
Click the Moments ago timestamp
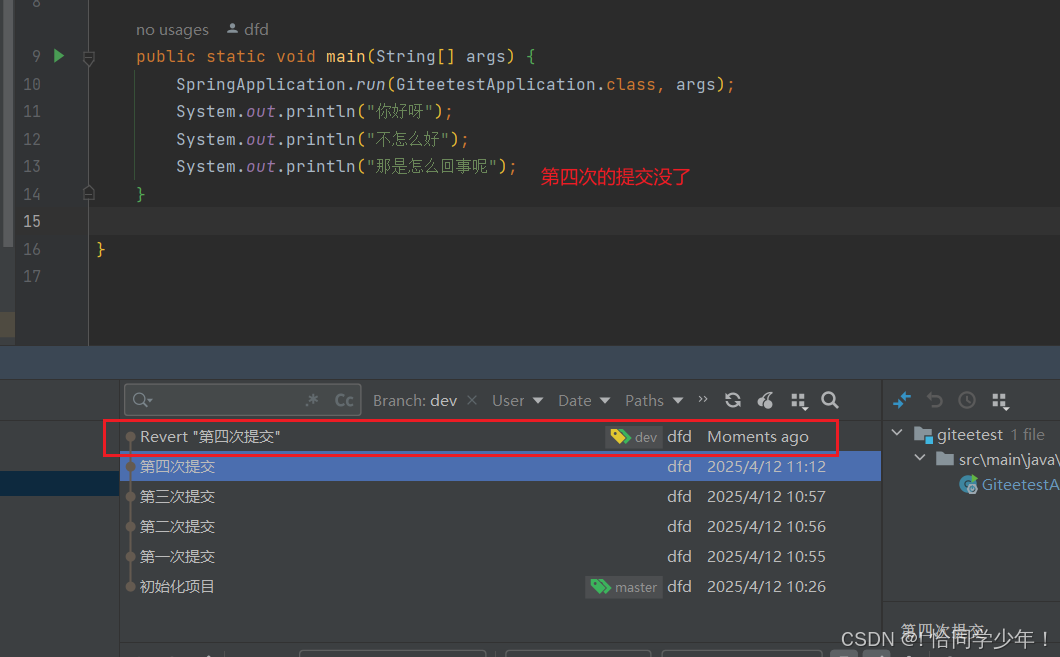tap(758, 437)
